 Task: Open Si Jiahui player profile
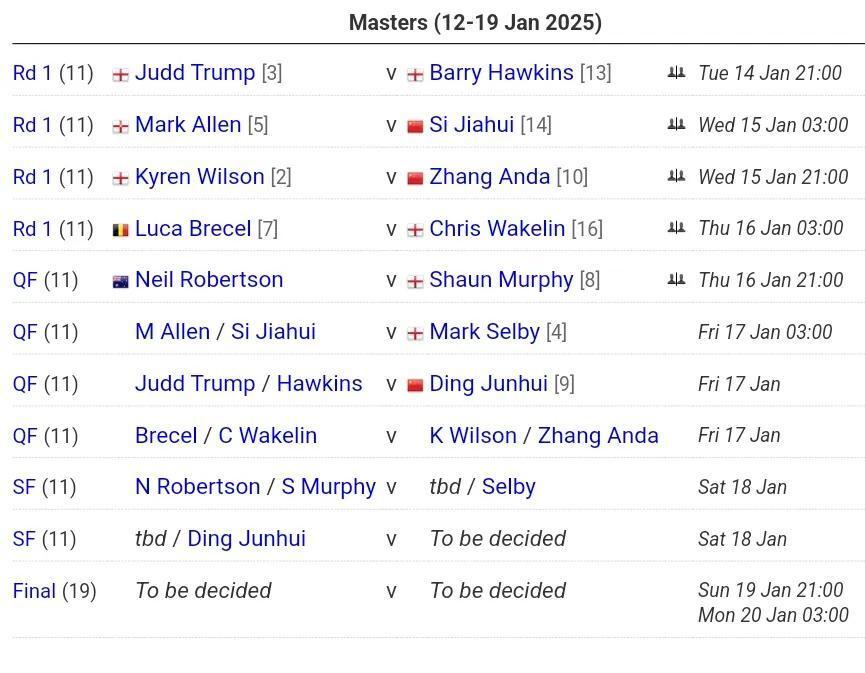click(x=472, y=125)
